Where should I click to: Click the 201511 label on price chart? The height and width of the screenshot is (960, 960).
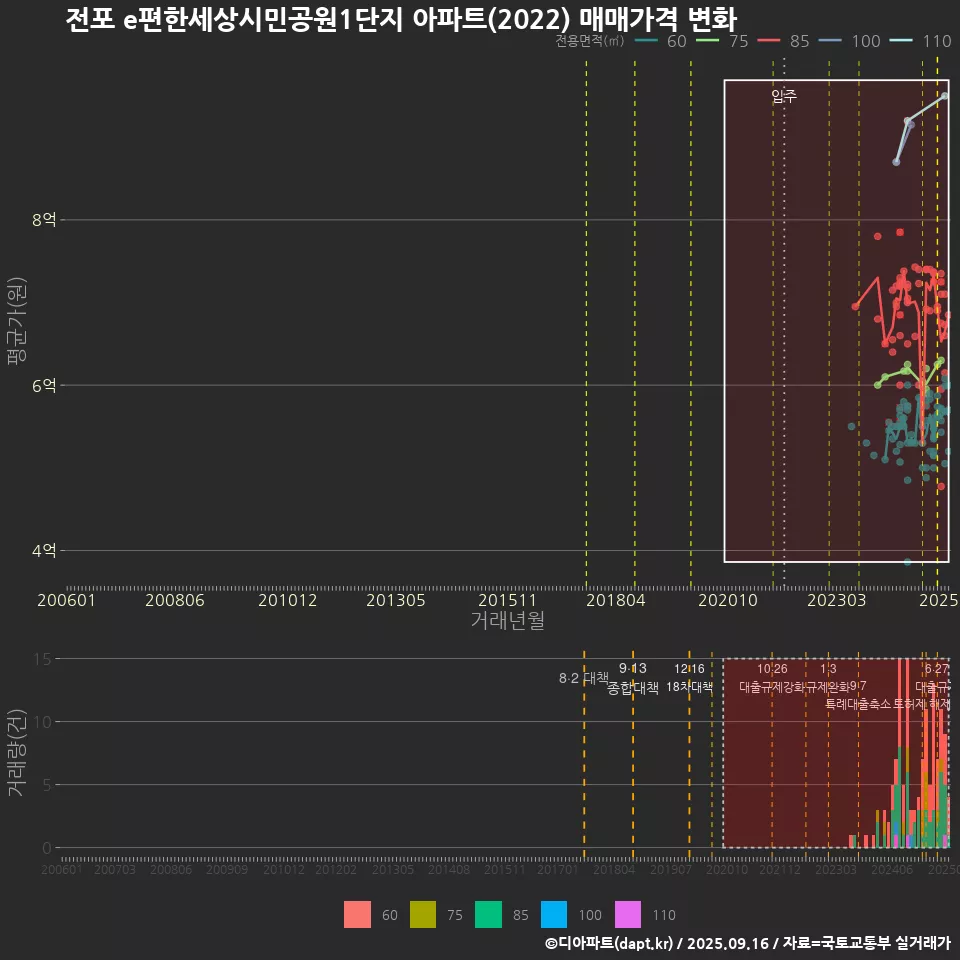coord(507,600)
